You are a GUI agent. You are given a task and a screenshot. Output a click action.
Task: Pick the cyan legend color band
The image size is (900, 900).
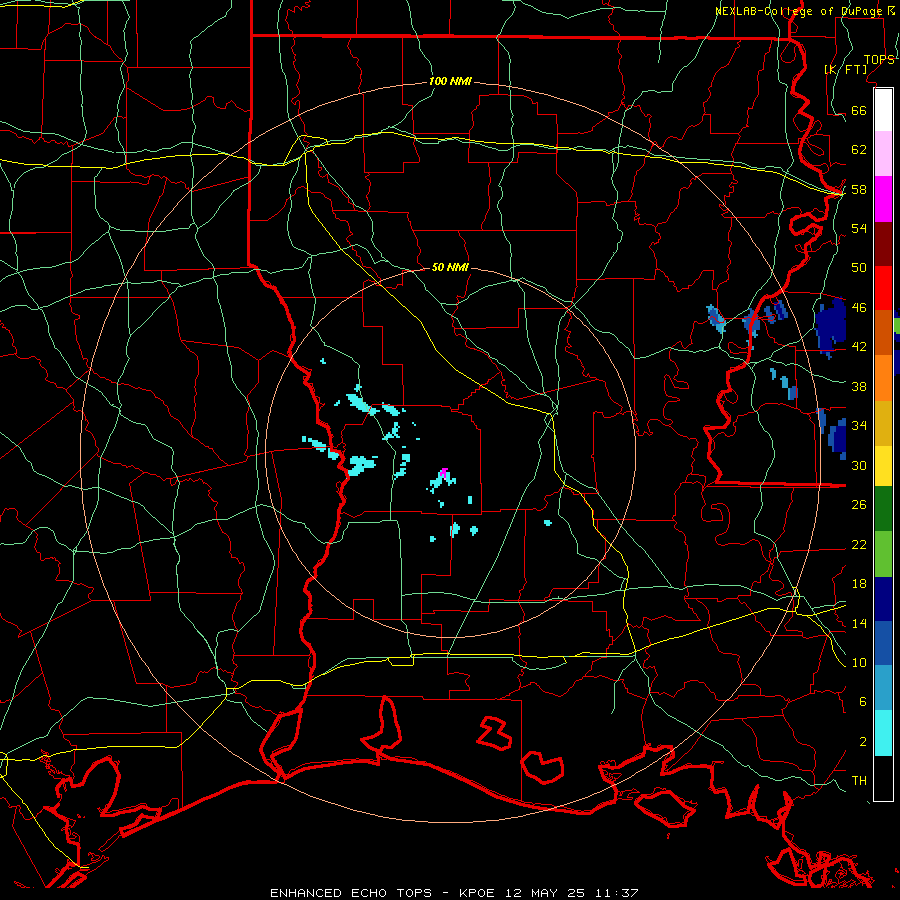(883, 733)
